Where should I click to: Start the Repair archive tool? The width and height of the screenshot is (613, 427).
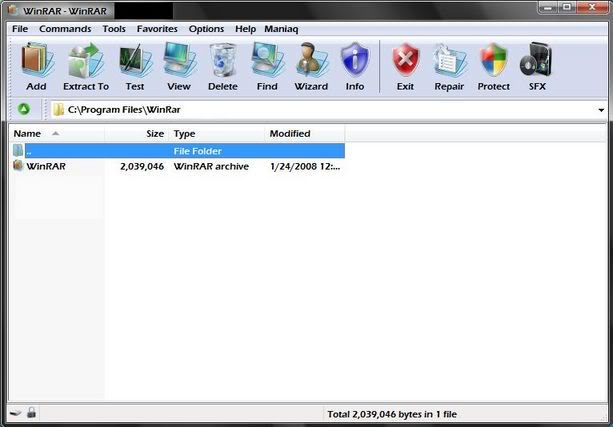450,61
